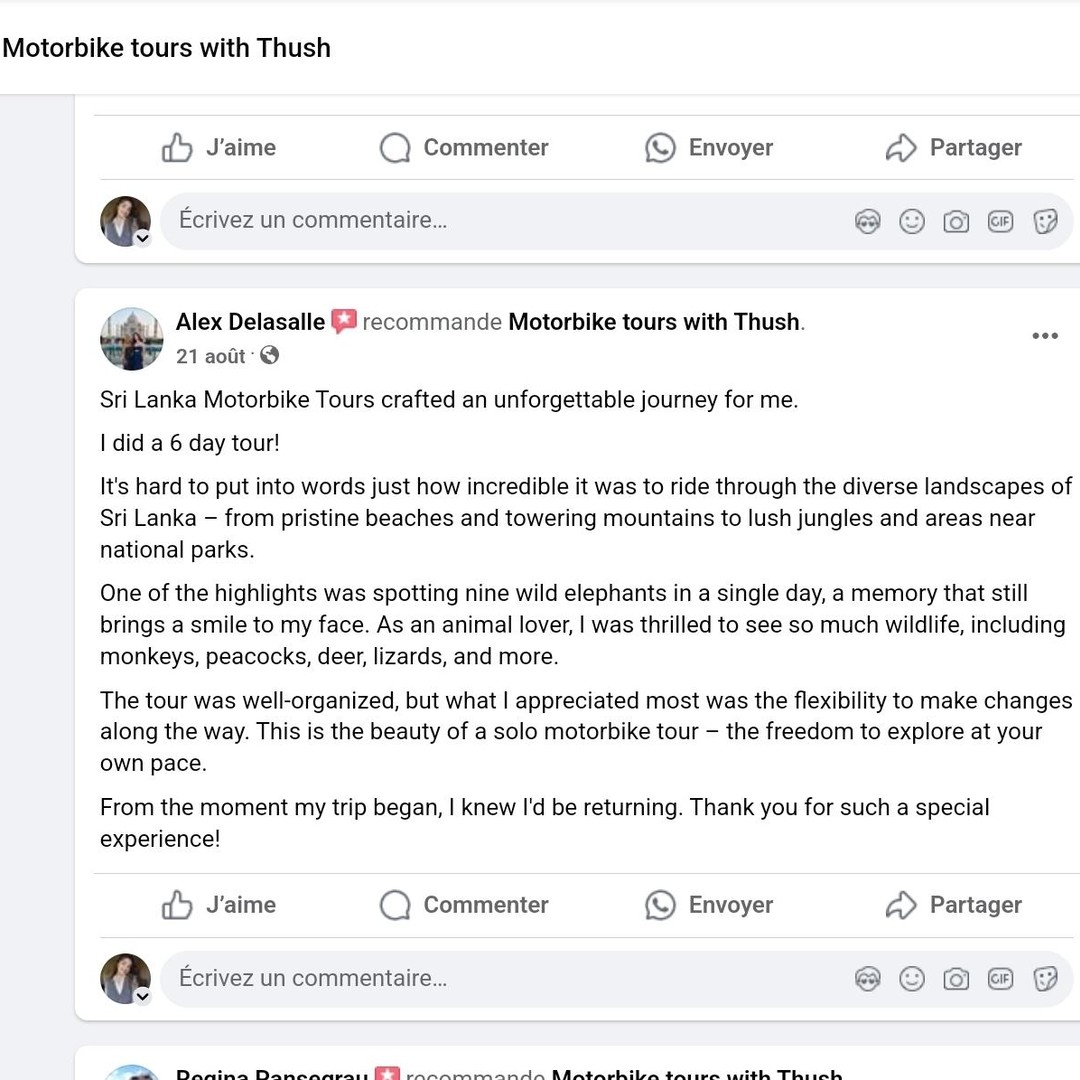The height and width of the screenshot is (1080, 1080).
Task: Share Alex Delasalle's review with Partager
Action: [x=954, y=905]
